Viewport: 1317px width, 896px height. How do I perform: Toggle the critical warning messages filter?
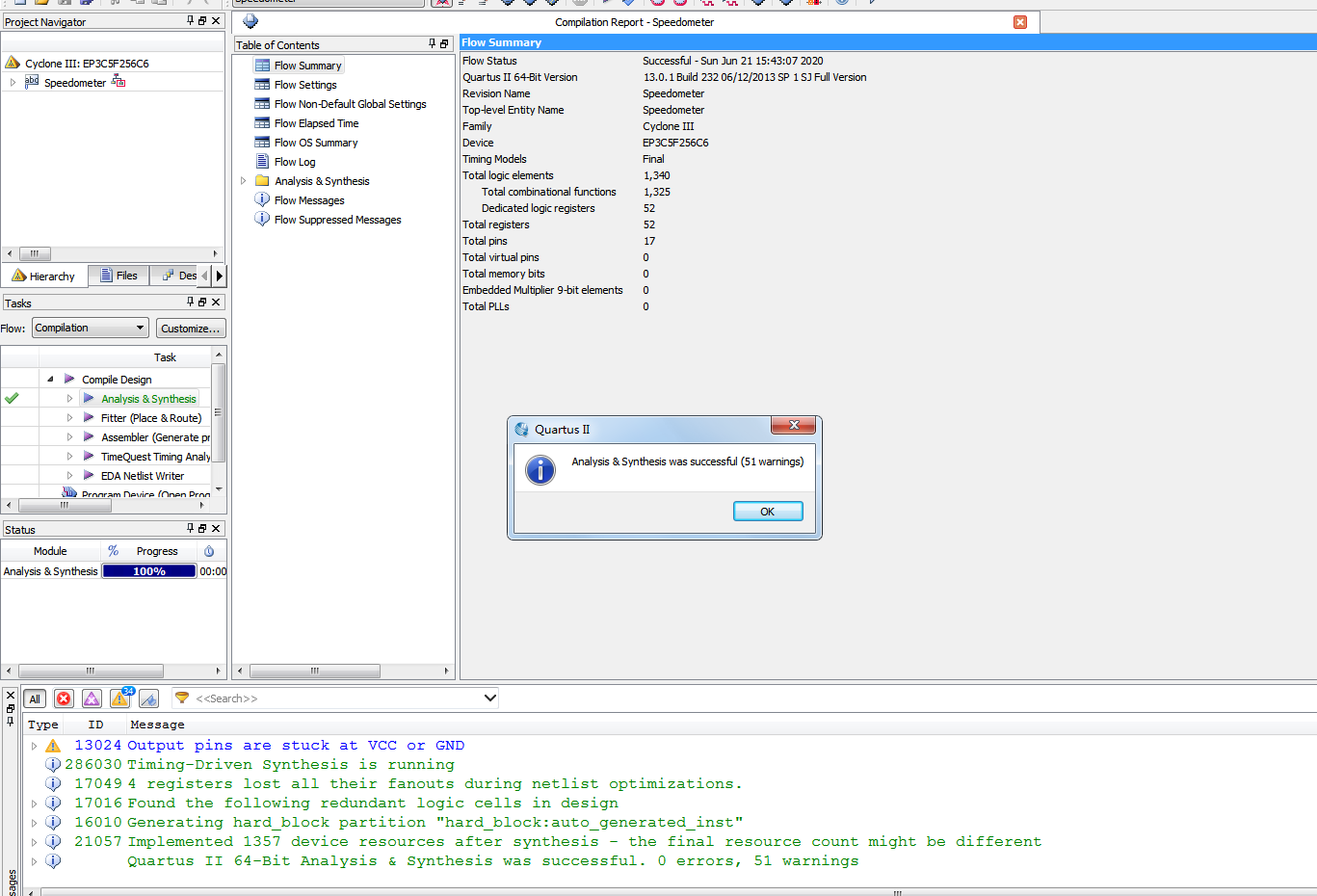coord(92,698)
